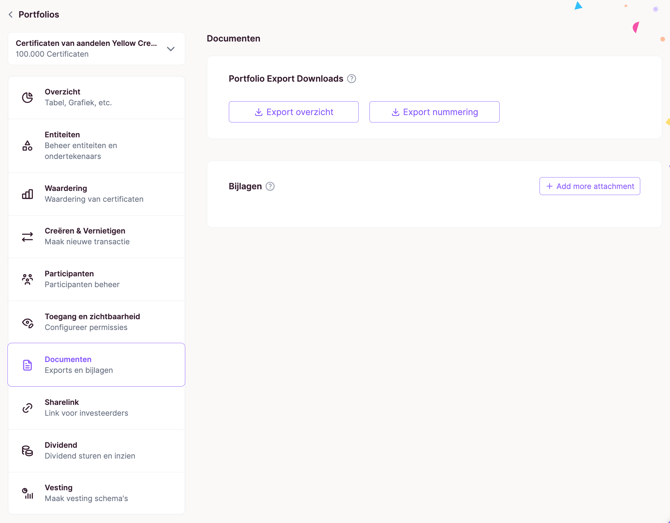The image size is (670, 523).
Task: Open the Documenten menu item
Action: pos(96,365)
